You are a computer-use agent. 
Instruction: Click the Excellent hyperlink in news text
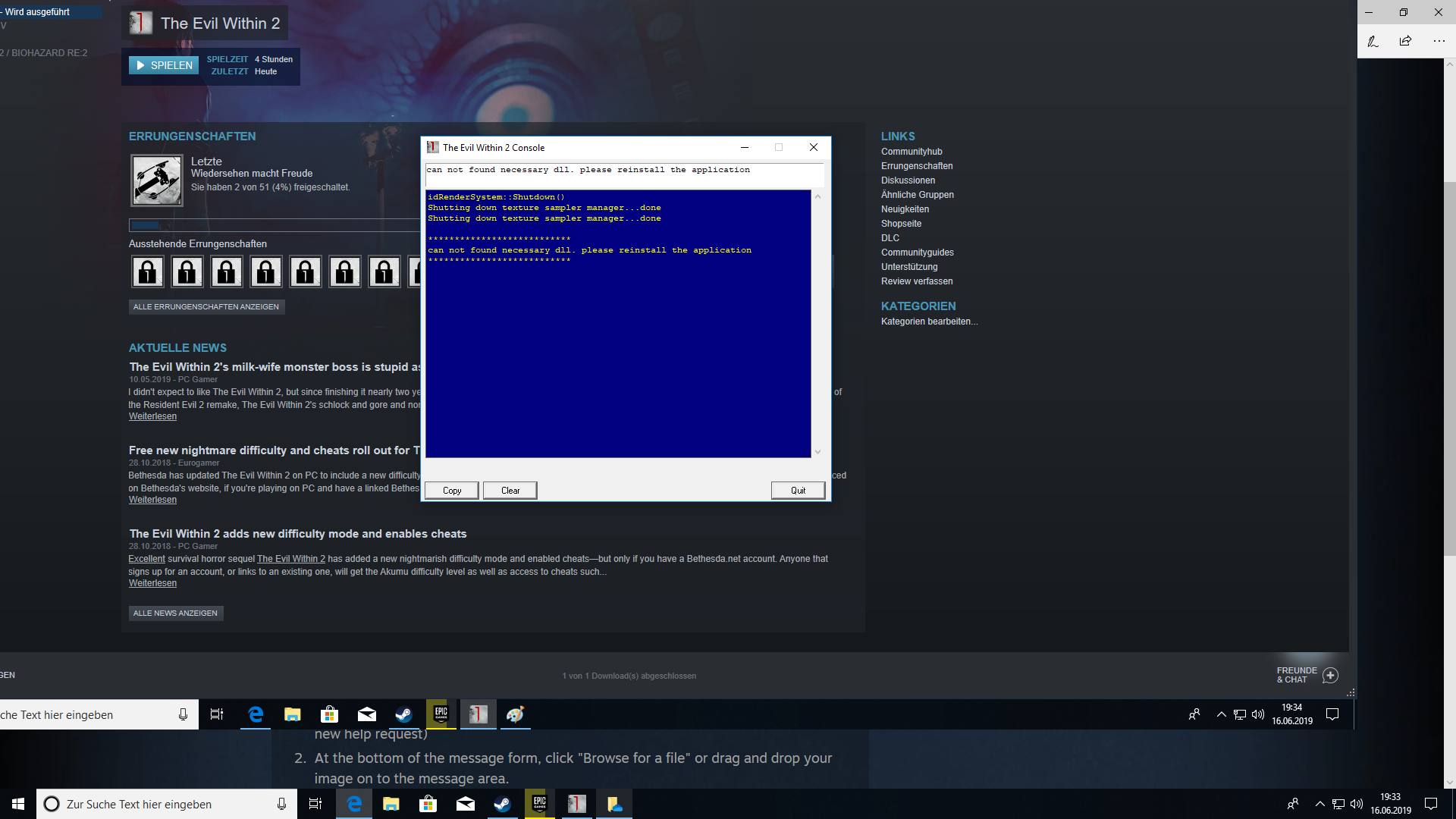(x=146, y=559)
